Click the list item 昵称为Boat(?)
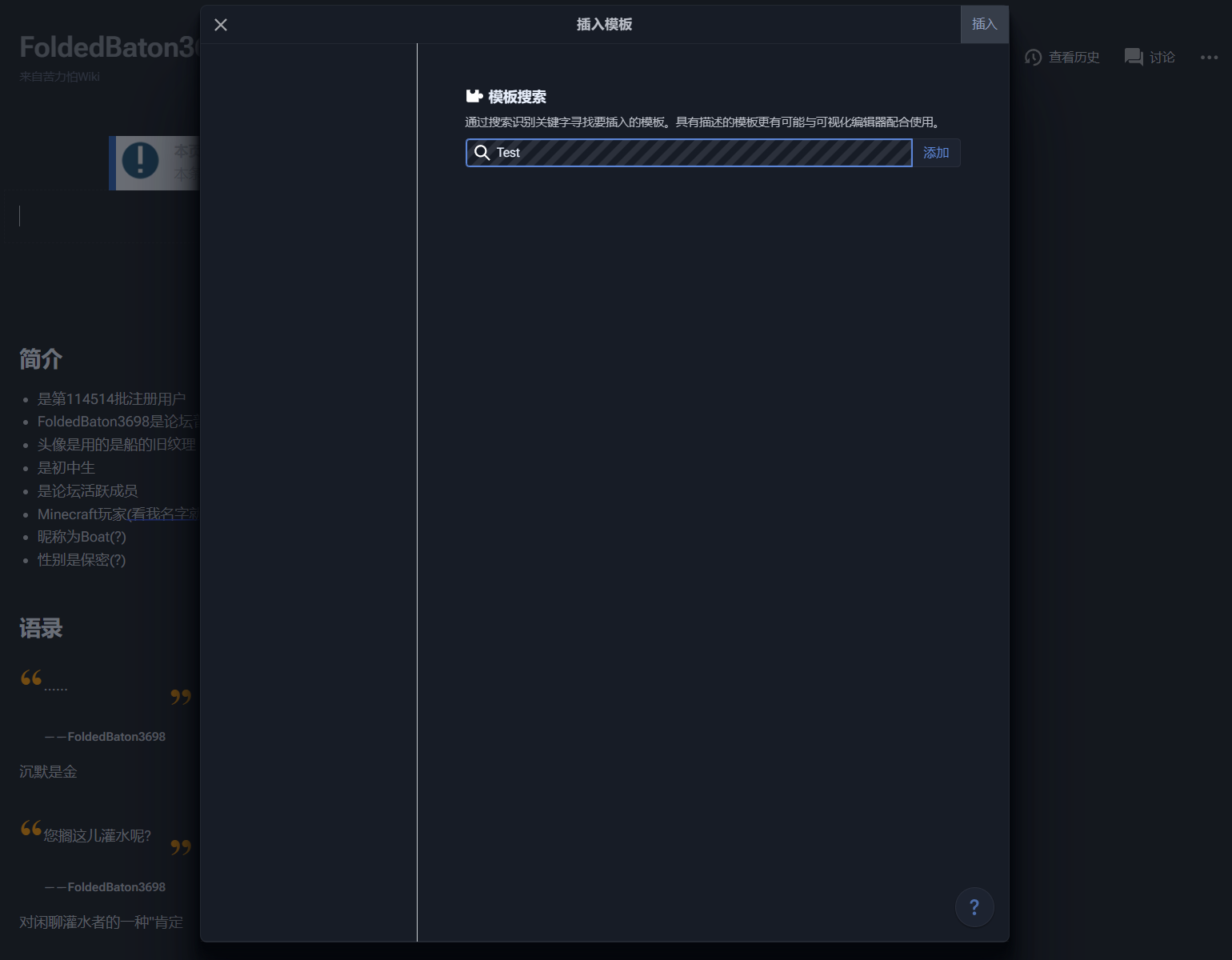The image size is (1232, 960). pos(82,537)
